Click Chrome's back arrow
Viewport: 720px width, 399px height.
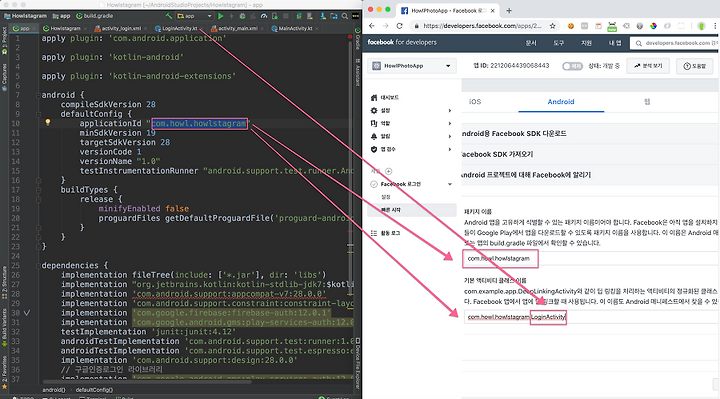(x=372, y=26)
